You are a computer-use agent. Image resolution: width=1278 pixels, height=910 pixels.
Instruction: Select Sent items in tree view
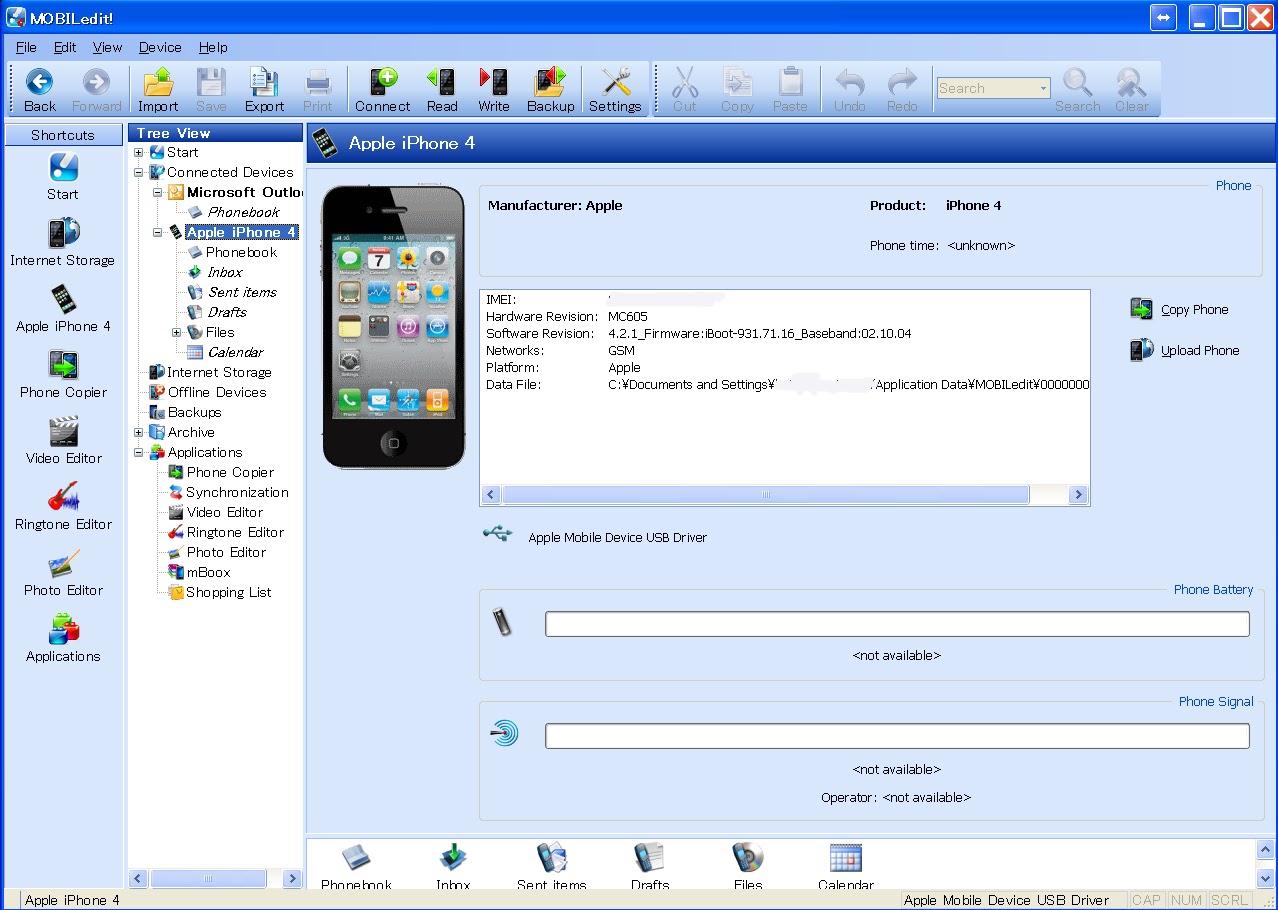(242, 292)
